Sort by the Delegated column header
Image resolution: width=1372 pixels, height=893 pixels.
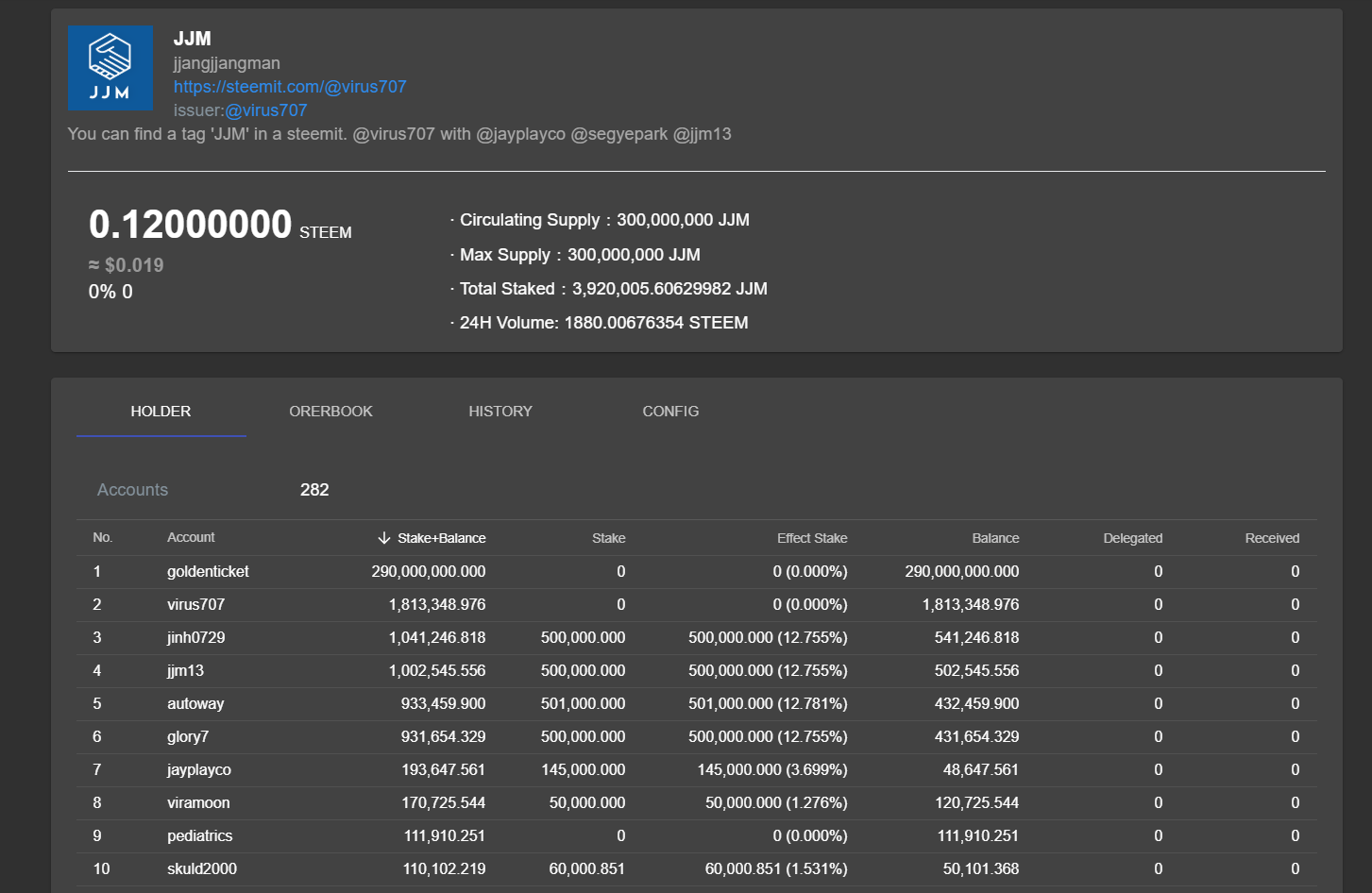[1133, 538]
